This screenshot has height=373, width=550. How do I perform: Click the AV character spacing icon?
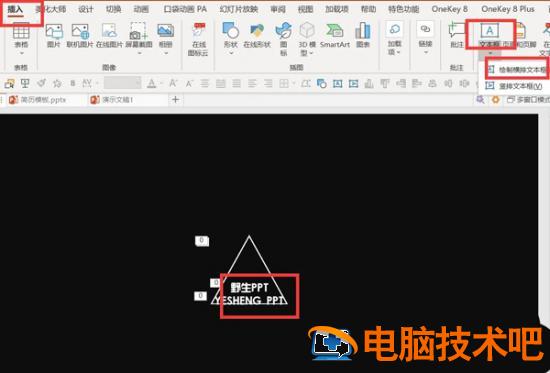coord(87,84)
